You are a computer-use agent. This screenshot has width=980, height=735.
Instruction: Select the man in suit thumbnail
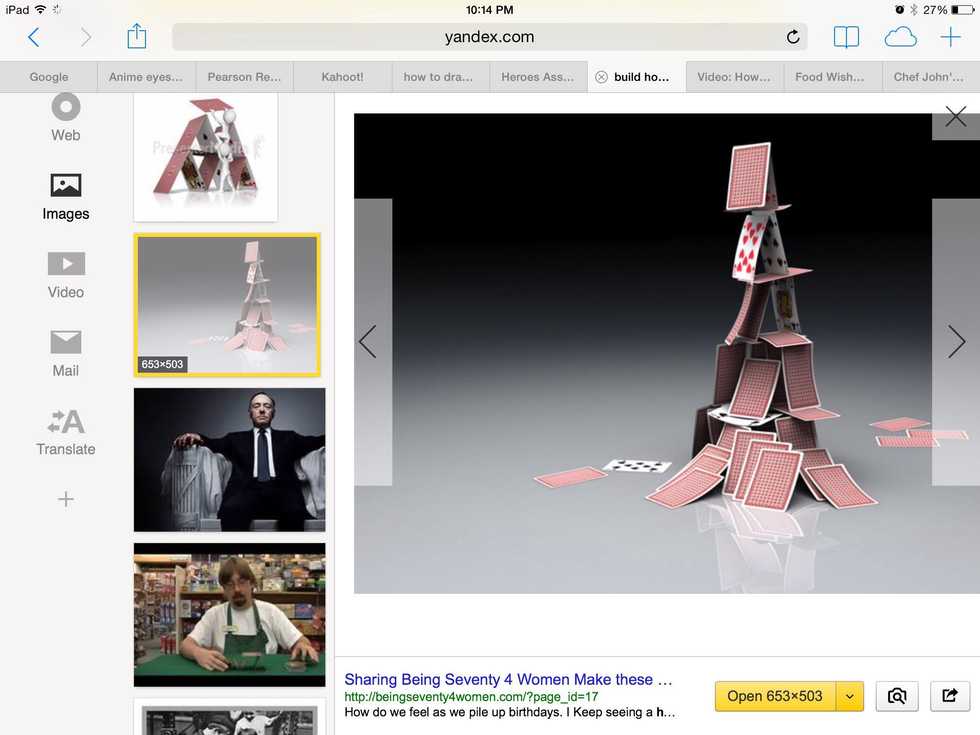pos(229,460)
